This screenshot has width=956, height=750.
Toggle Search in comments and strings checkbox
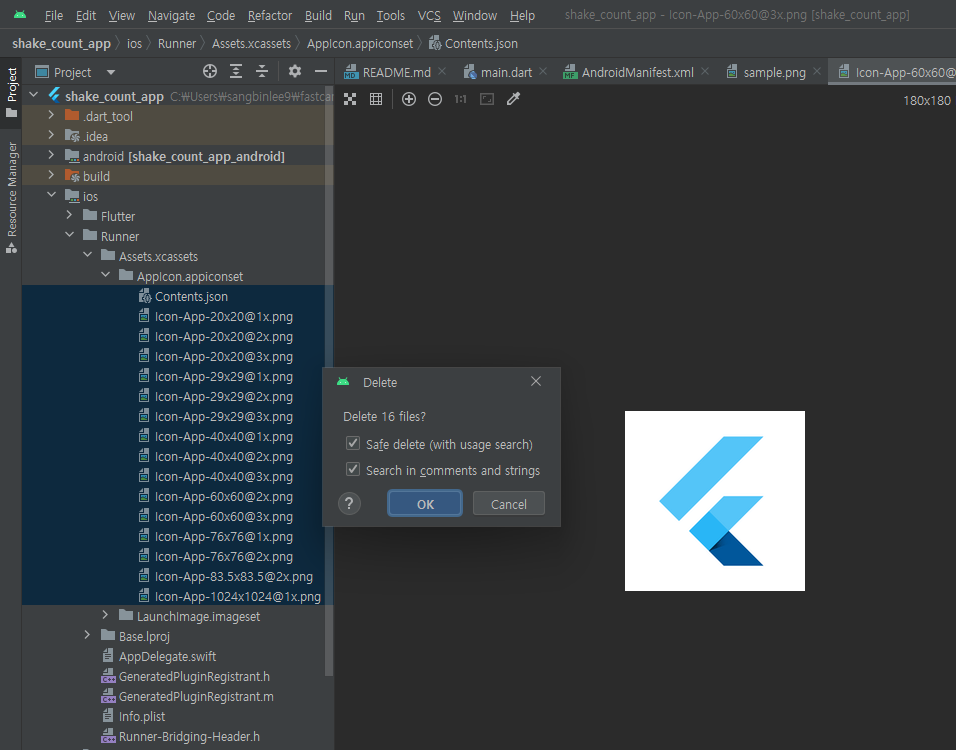pos(353,470)
